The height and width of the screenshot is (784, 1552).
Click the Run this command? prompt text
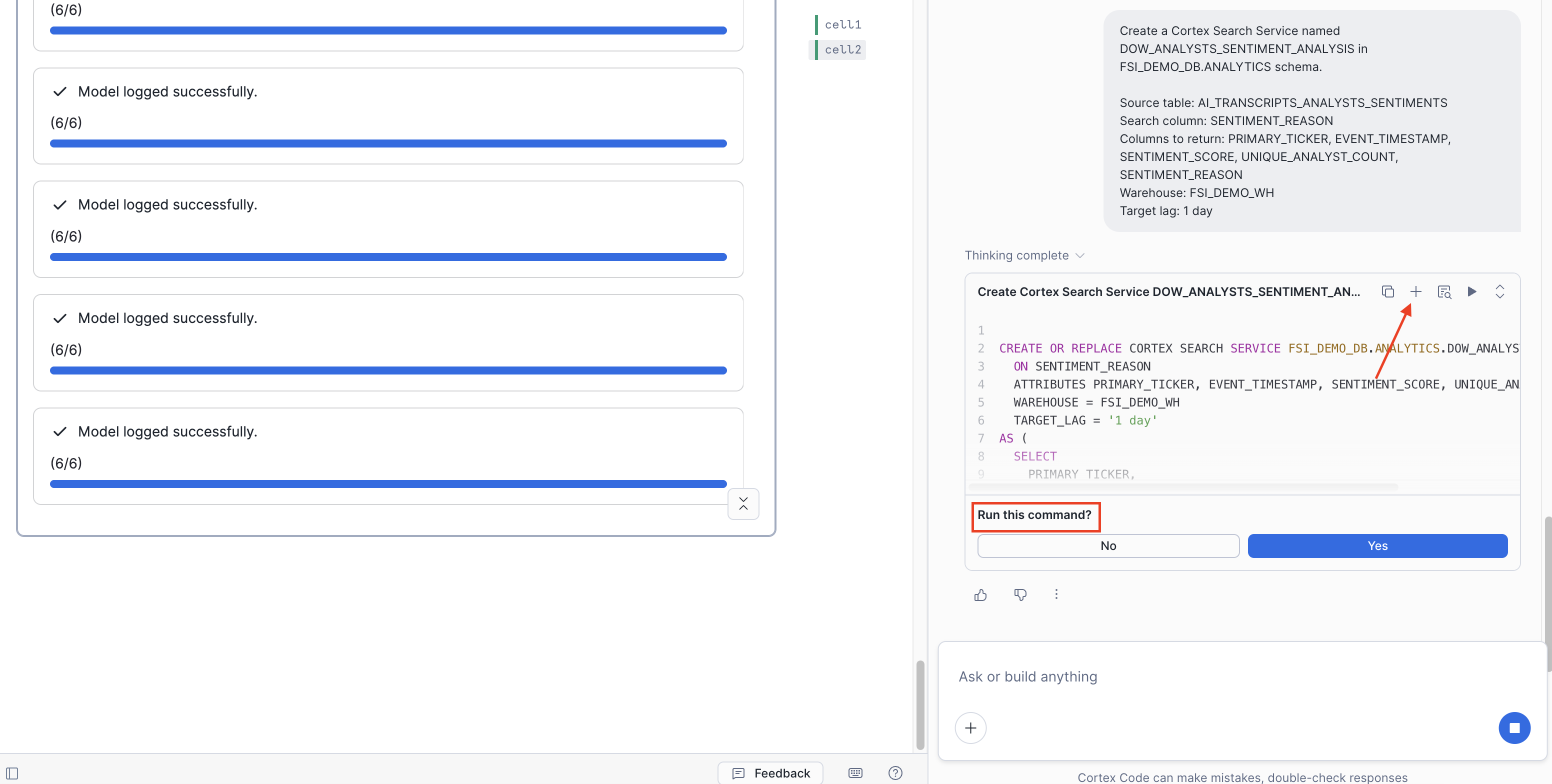tap(1034, 515)
